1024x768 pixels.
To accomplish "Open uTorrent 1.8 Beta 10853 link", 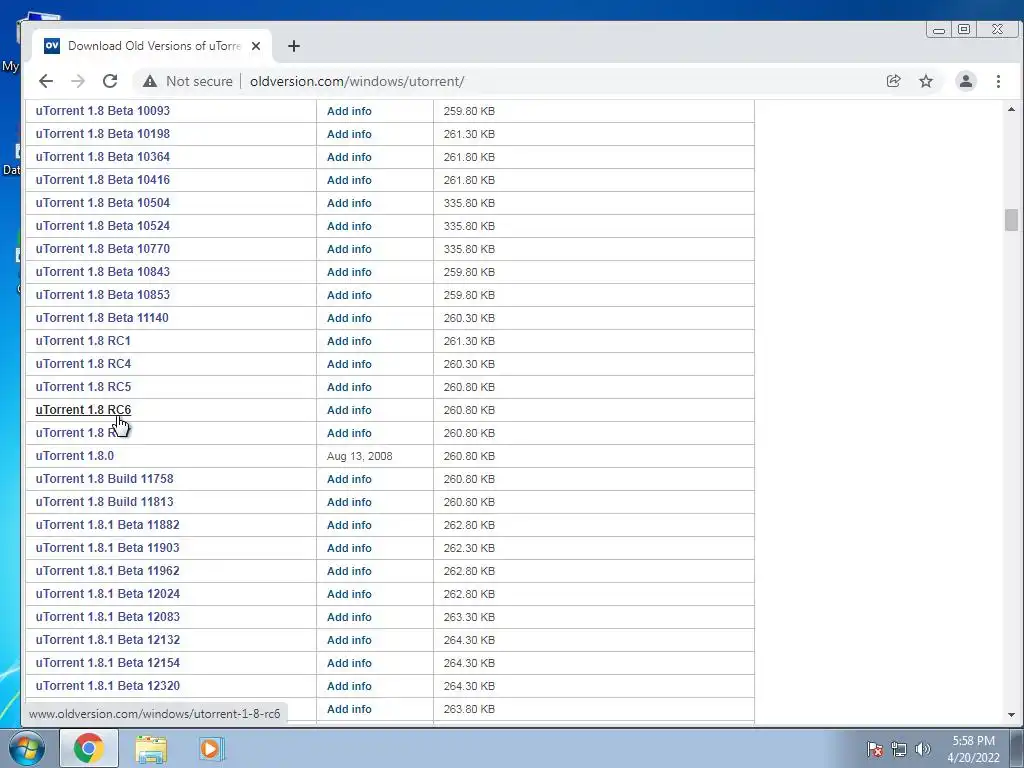I will click(x=103, y=295).
